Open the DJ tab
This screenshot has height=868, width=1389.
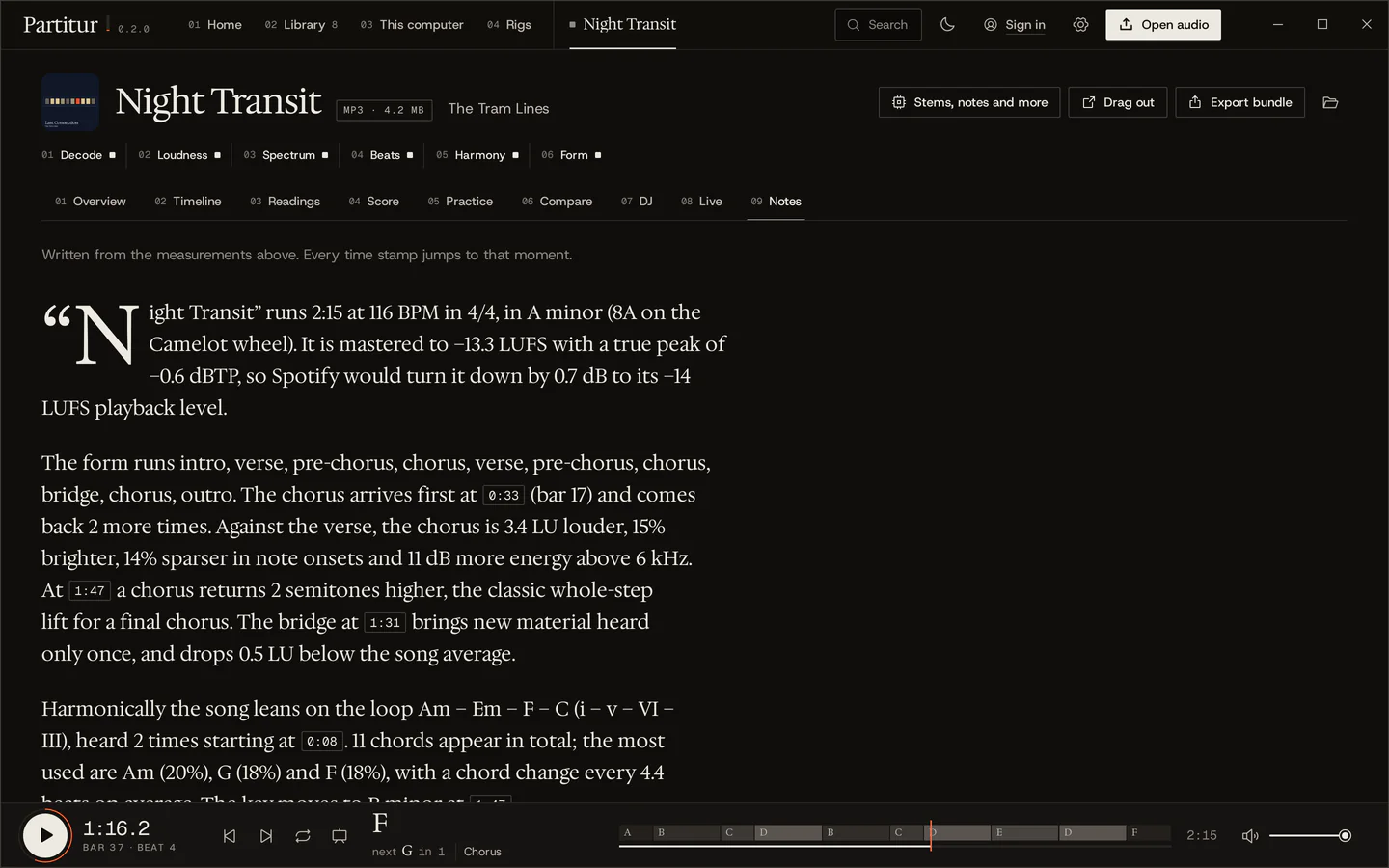637,202
